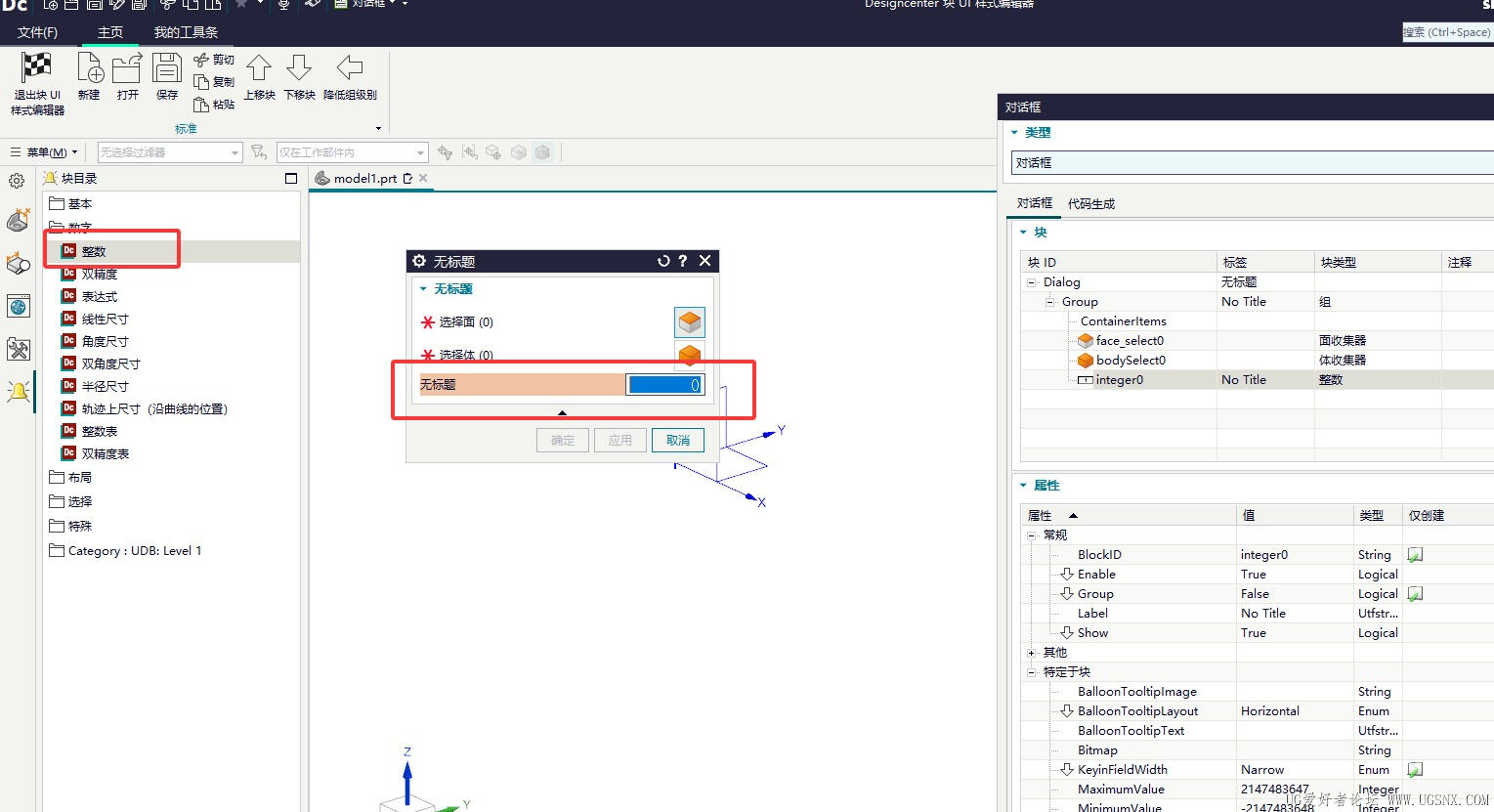The height and width of the screenshot is (812, 1494).
Task: Select the 整数 block in the catalog
Action: tap(94, 251)
